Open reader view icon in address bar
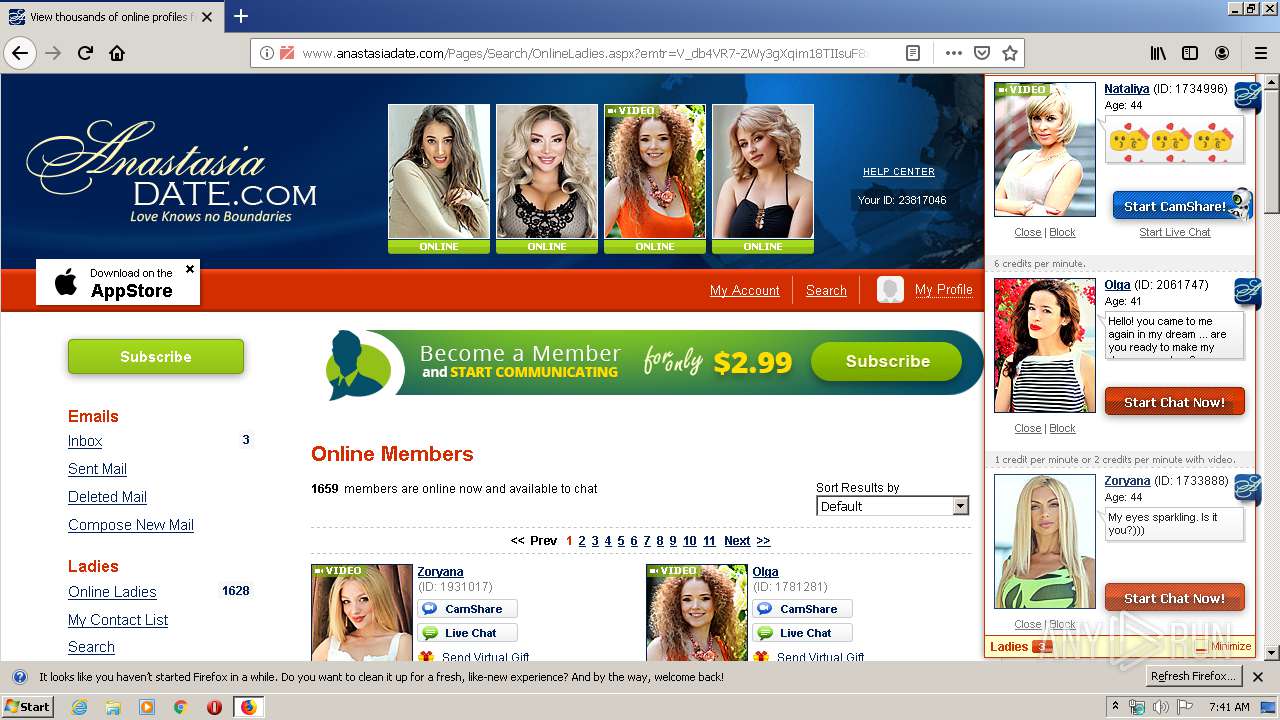This screenshot has height=720, width=1280. tap(912, 53)
